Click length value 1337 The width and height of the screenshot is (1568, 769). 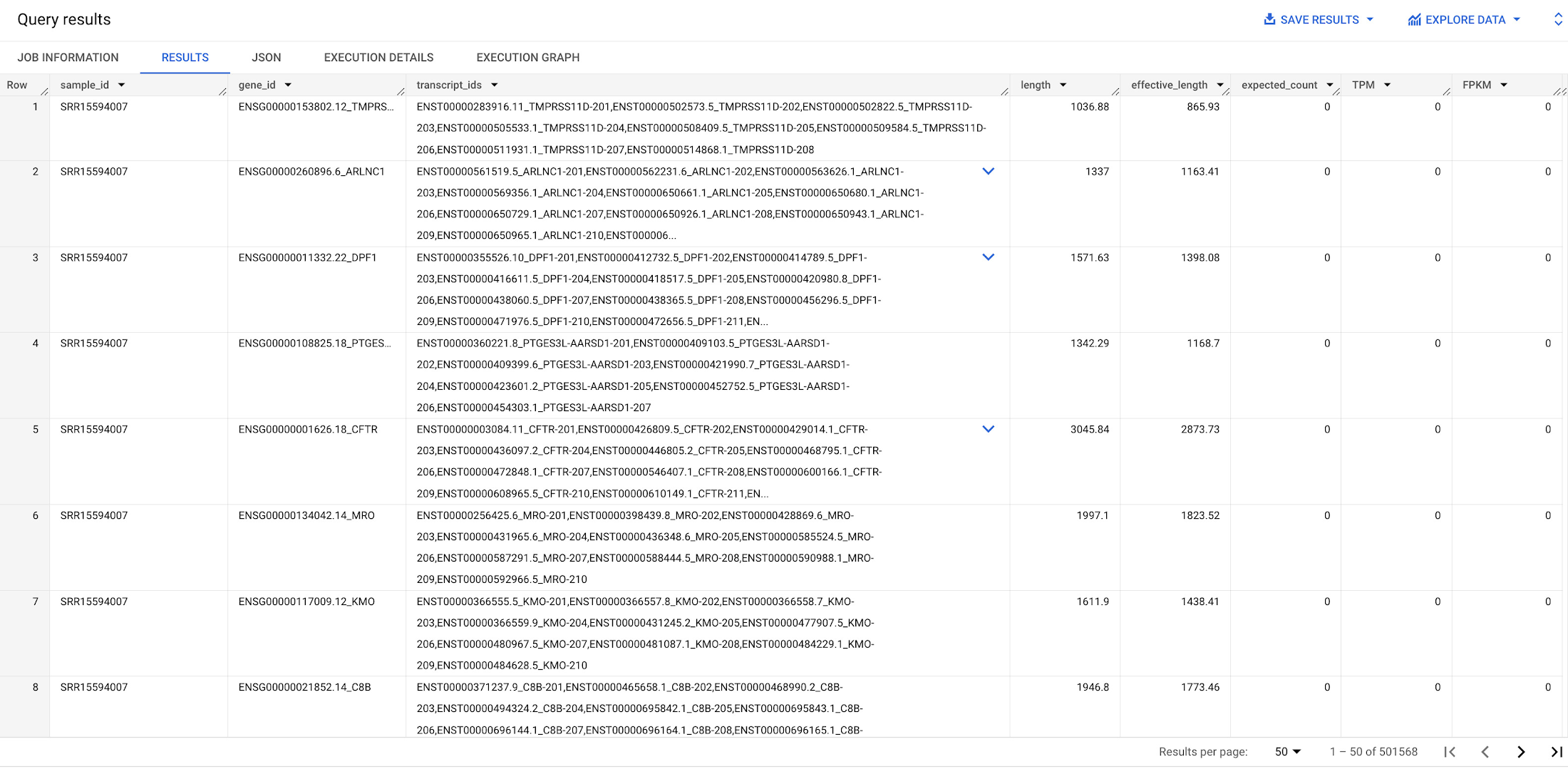[1098, 172]
